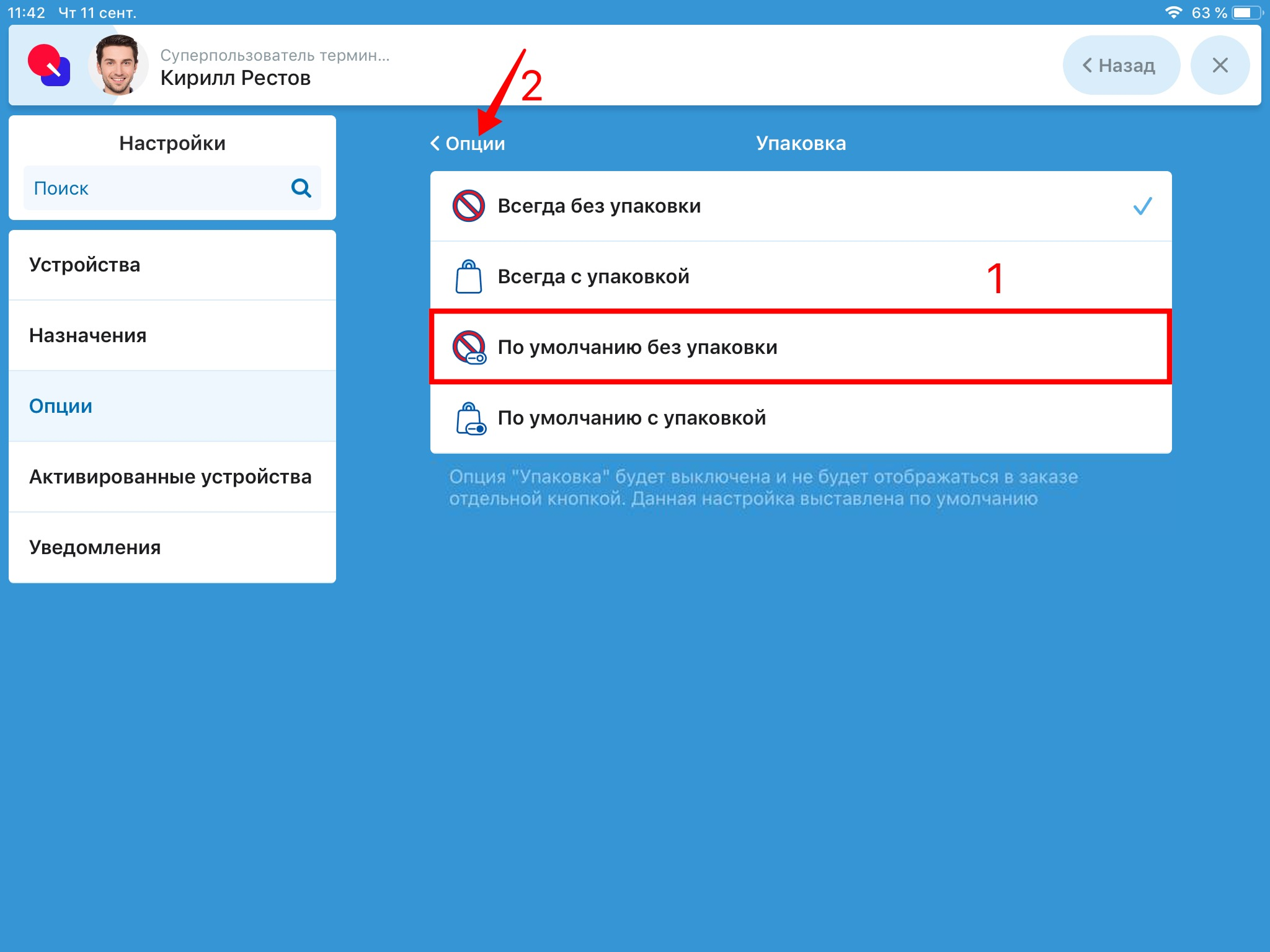Tap the battery indicator icon
The image size is (1270, 952).
[x=1248, y=12]
